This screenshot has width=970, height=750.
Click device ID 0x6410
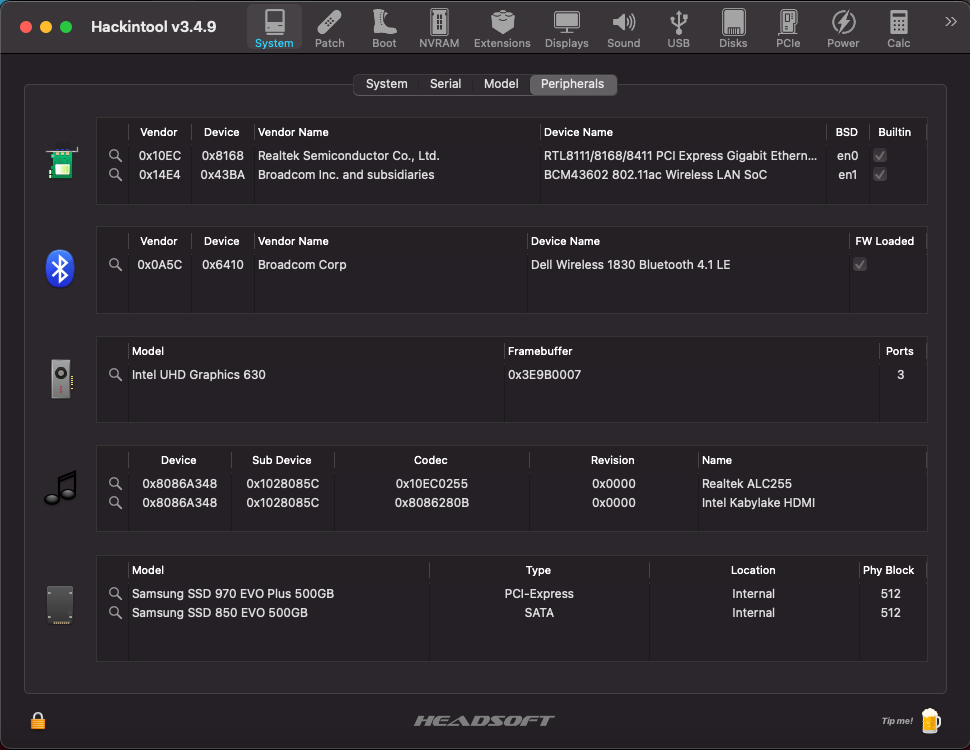coord(223,264)
